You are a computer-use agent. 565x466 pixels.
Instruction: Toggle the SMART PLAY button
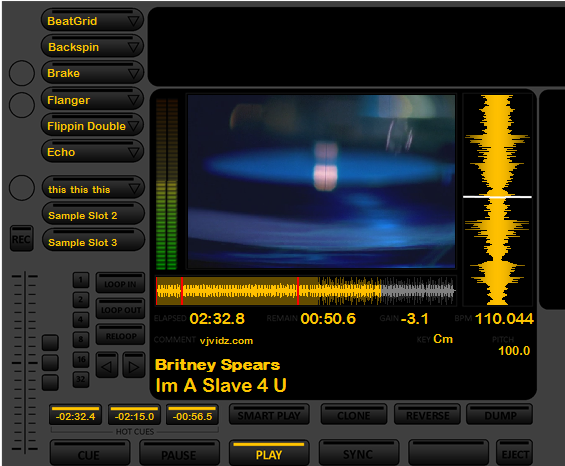269,414
